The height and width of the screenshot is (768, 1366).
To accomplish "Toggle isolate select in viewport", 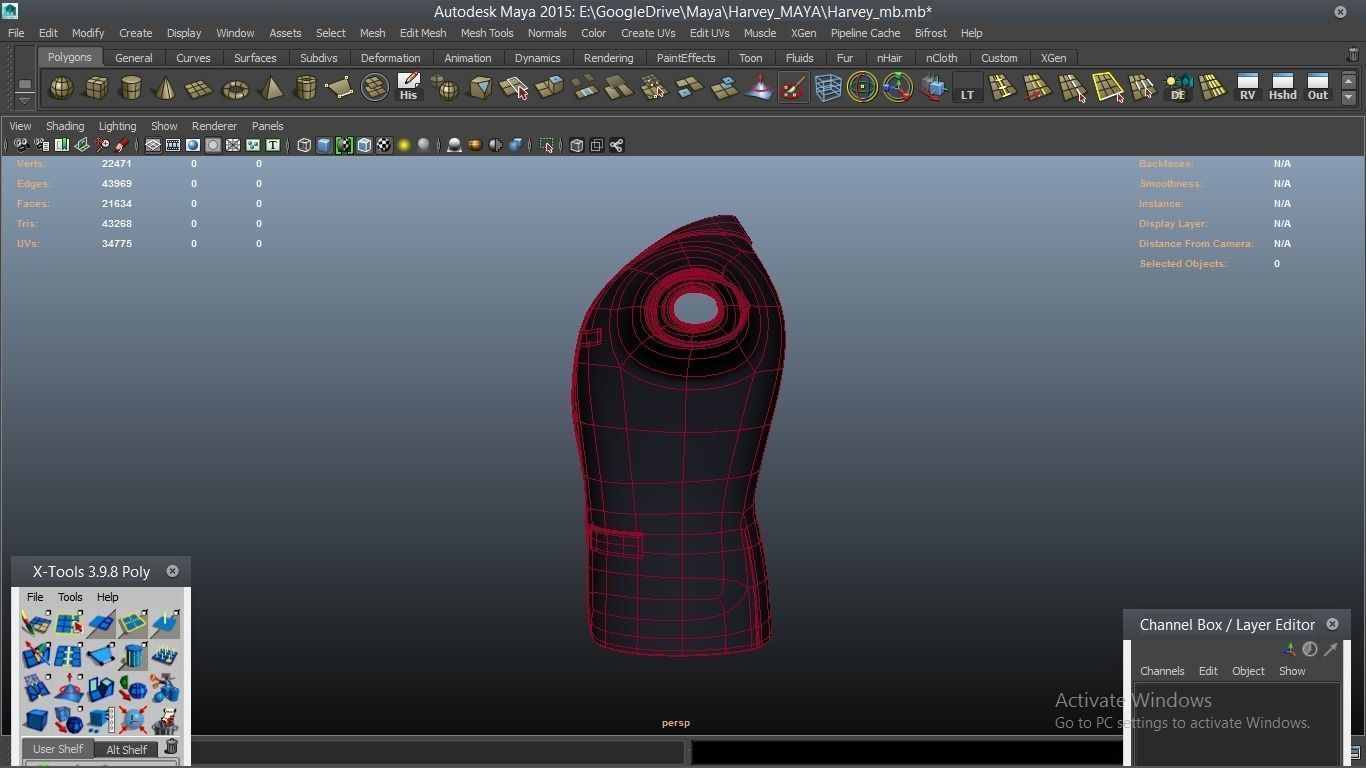I will pos(547,145).
